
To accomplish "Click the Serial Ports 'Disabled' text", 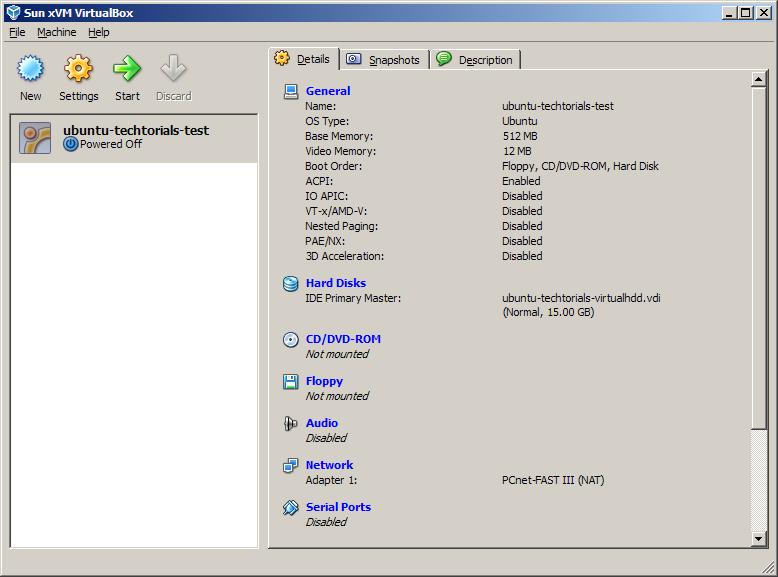I will coord(326,522).
